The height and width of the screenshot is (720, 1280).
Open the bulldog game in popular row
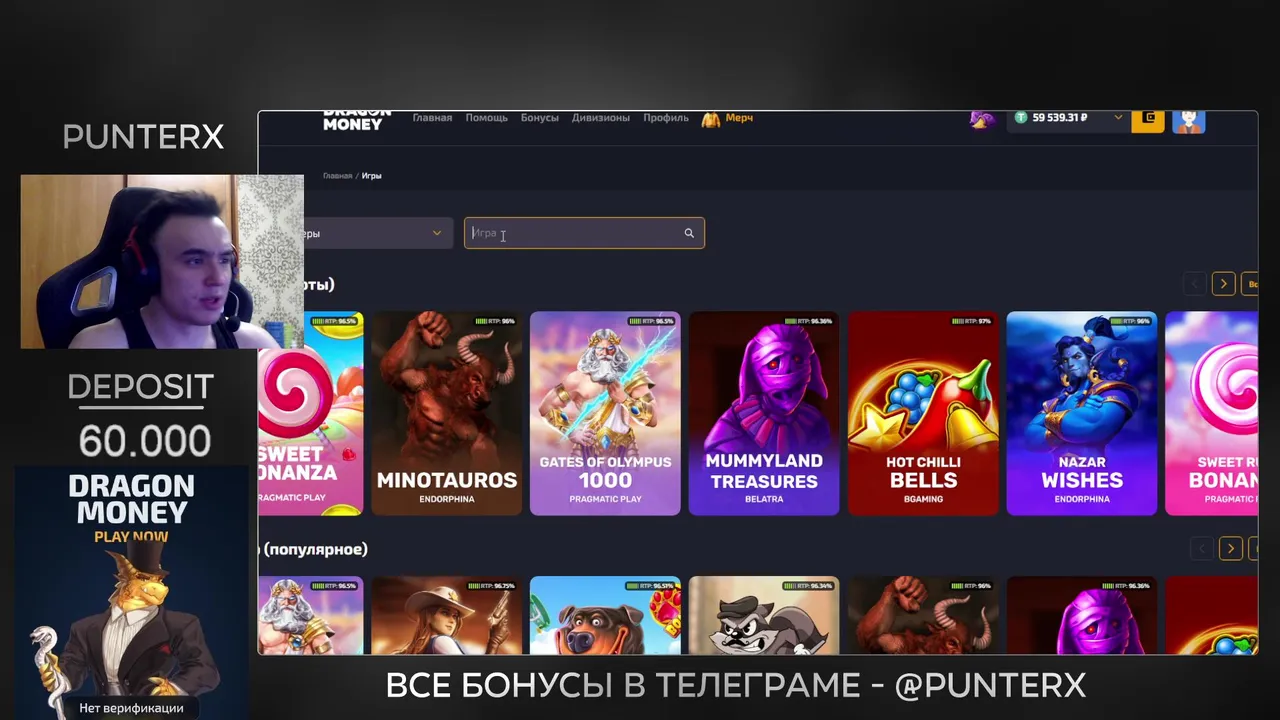(x=605, y=615)
